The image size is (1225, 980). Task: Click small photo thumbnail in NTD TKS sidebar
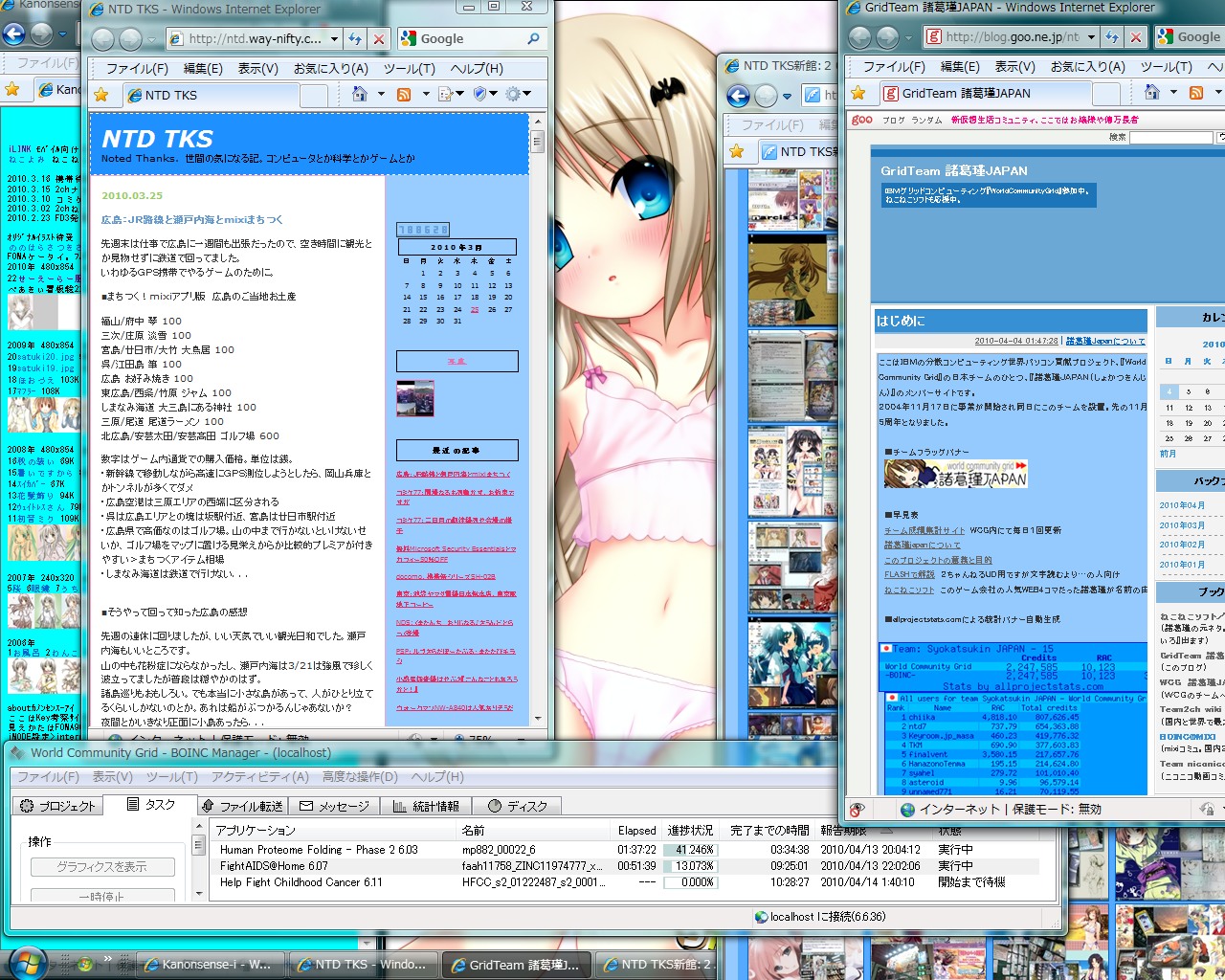click(x=415, y=399)
